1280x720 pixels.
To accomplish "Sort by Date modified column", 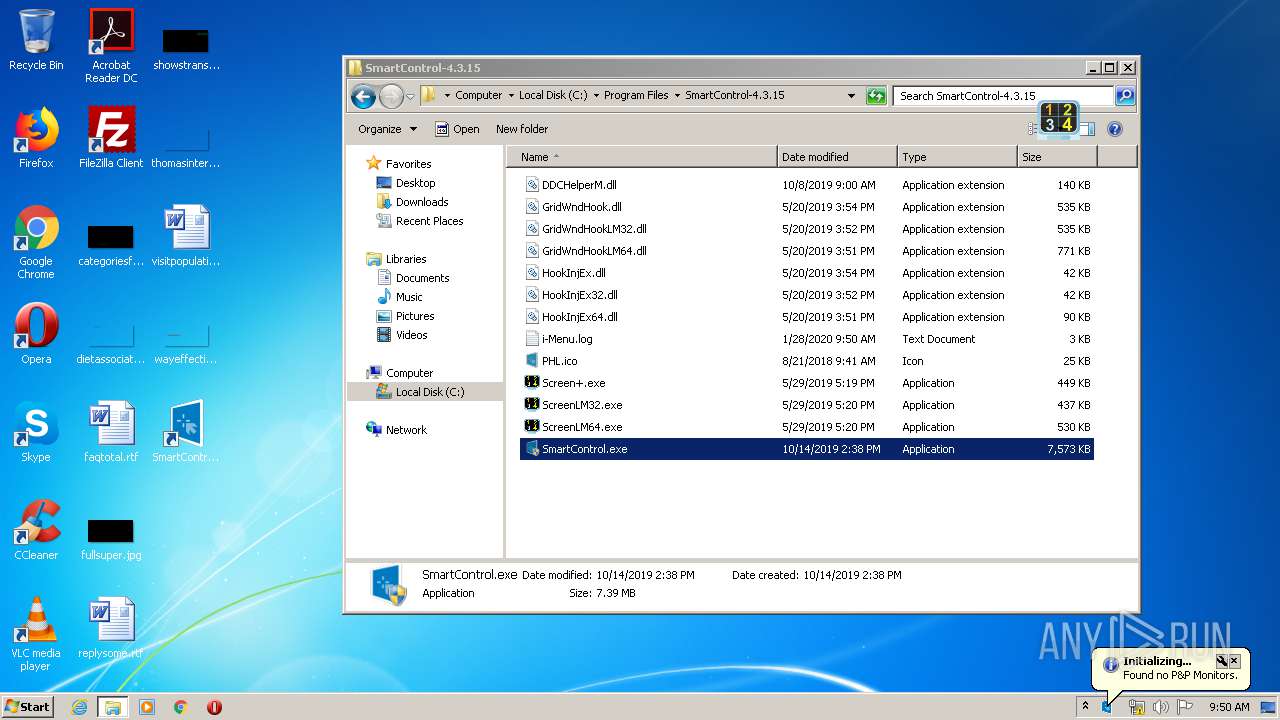I will (837, 157).
